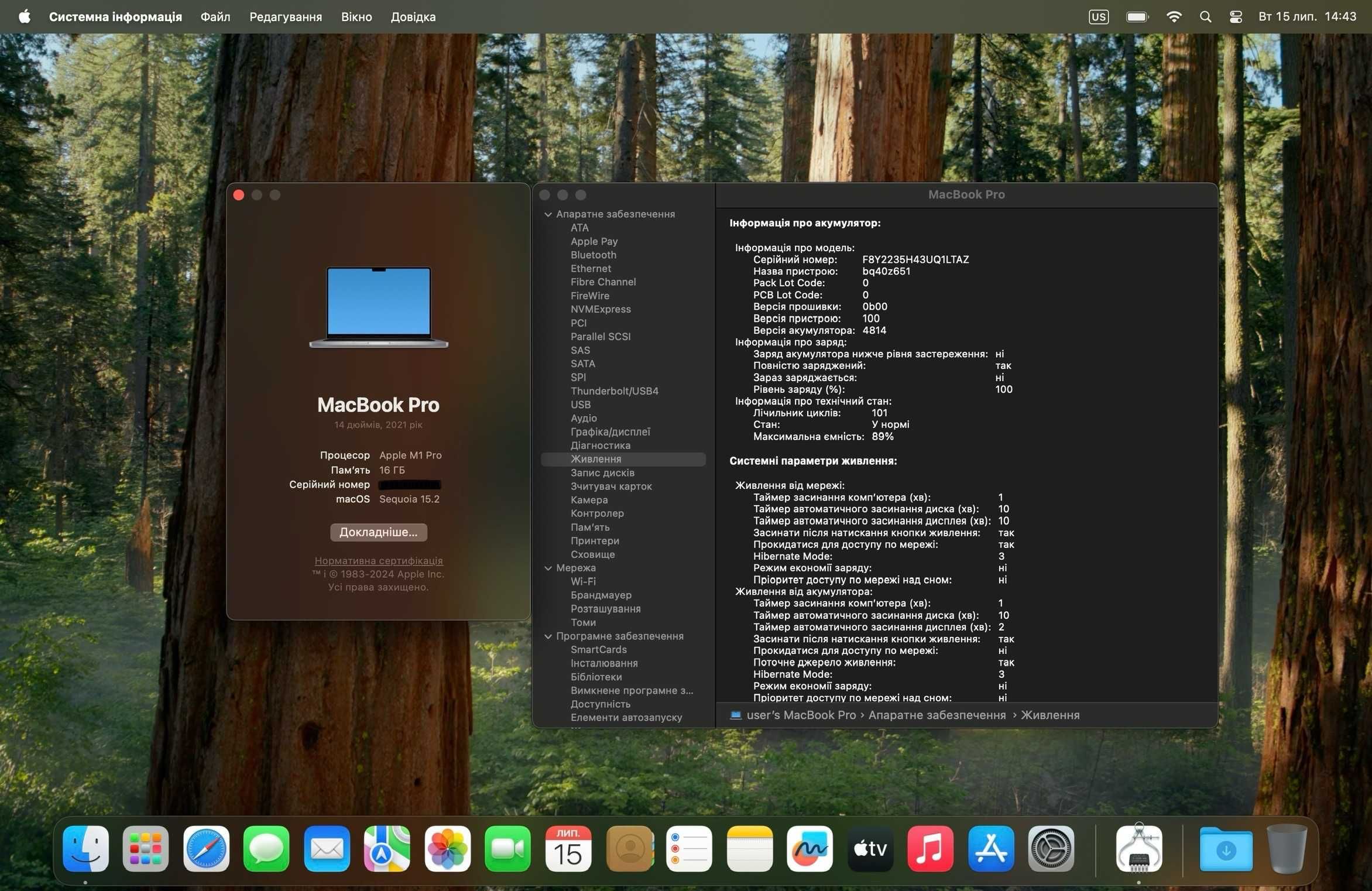
Task: Open Launchpad in the Dock
Action: pyautogui.click(x=146, y=848)
